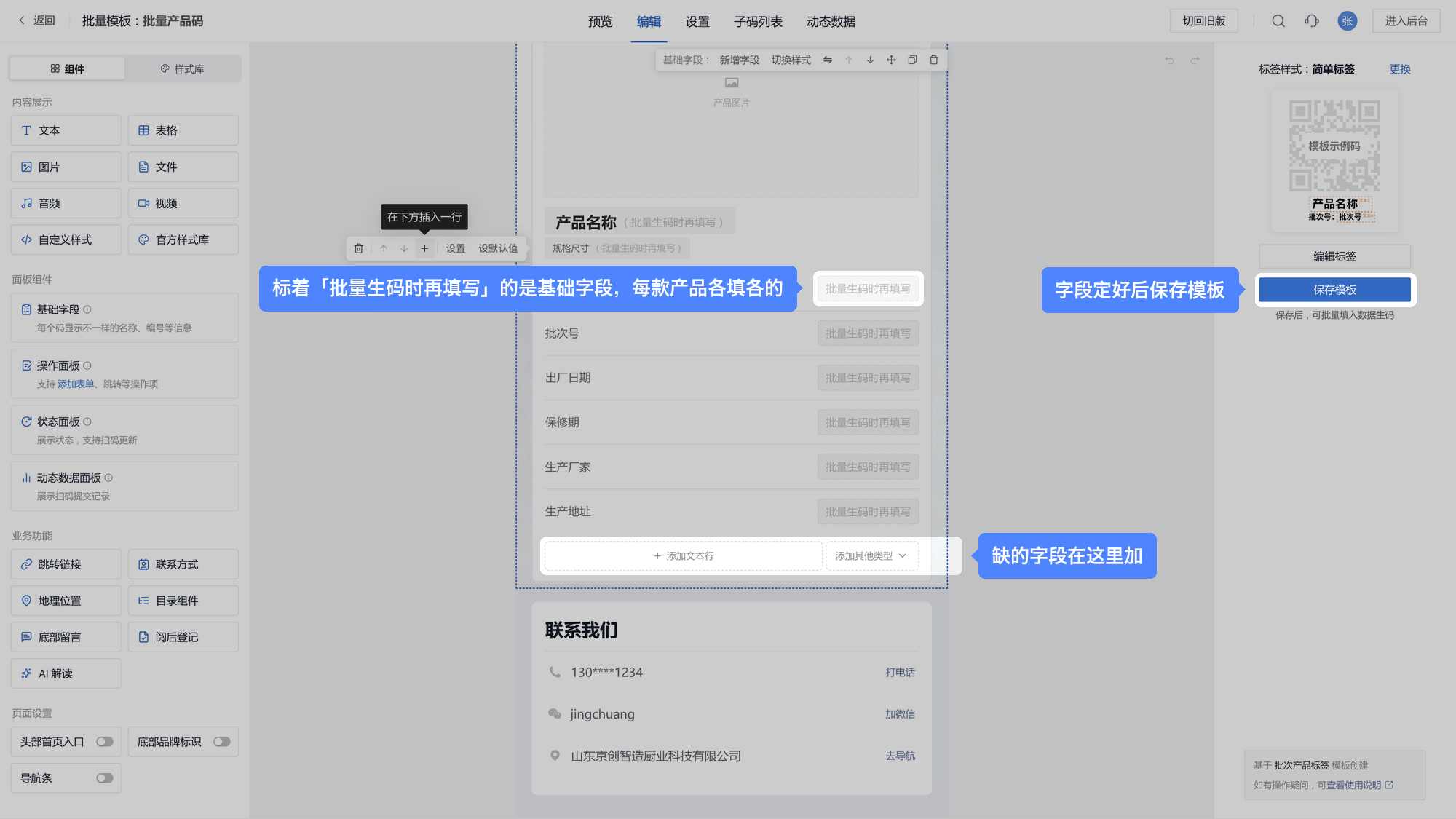
Task: Toggle the 底部品牌标识 switch
Action: pos(222,742)
